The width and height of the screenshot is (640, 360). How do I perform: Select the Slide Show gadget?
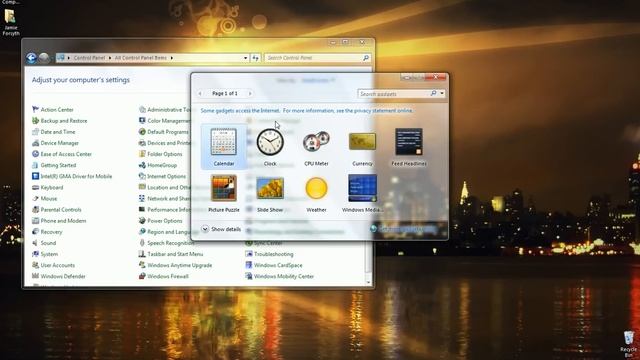point(270,193)
